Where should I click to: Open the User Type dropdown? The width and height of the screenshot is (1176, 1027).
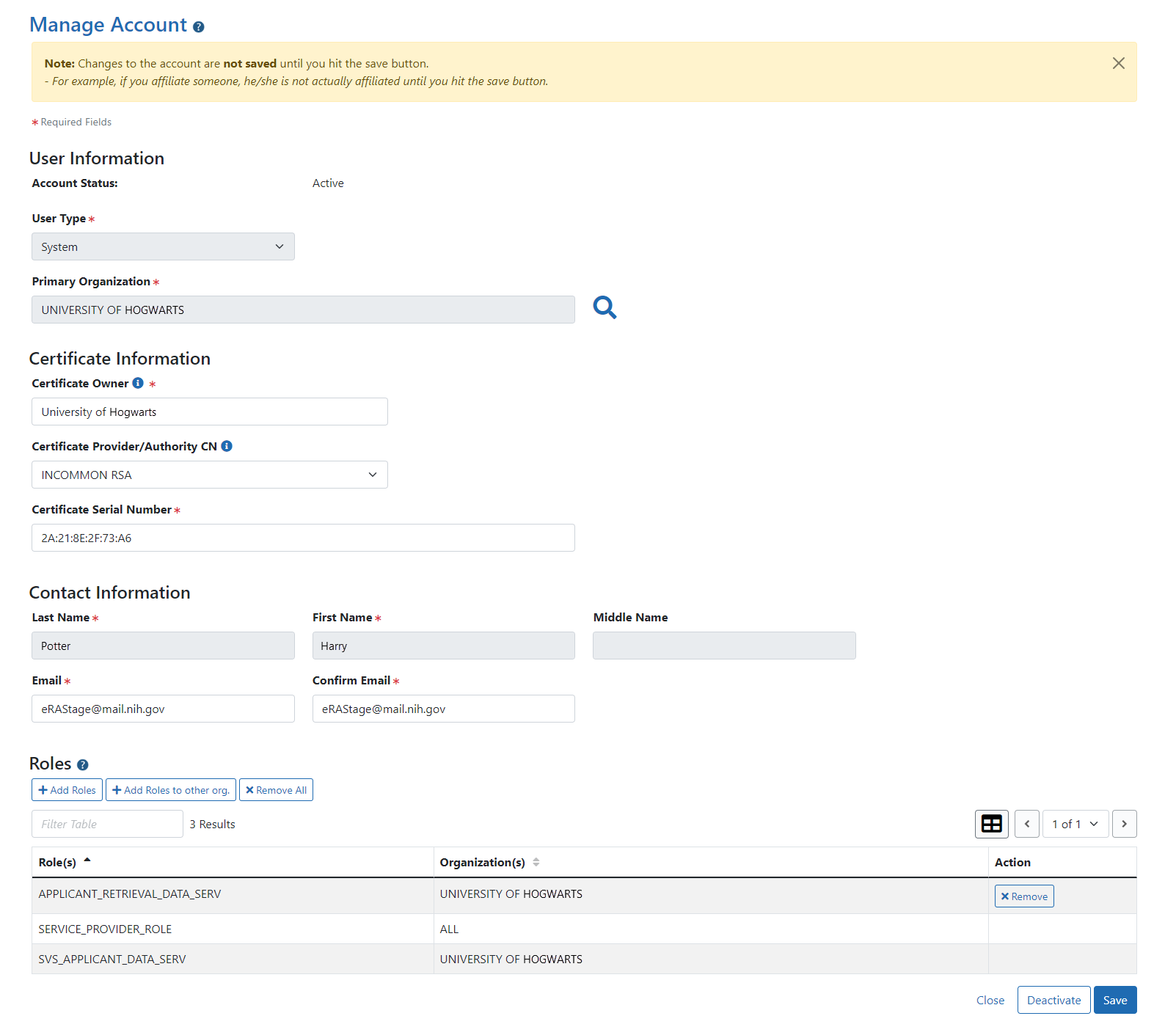click(163, 246)
